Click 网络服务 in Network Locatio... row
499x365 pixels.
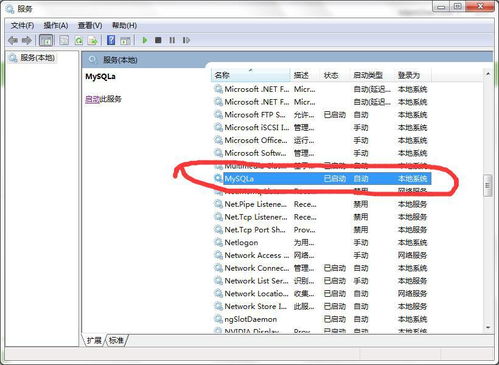(412, 293)
